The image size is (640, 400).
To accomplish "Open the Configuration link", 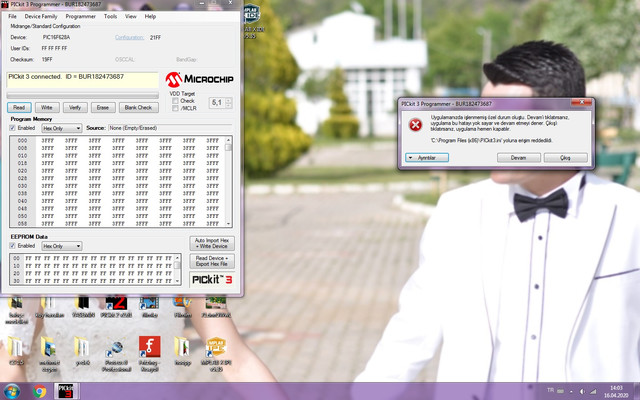I will 129,37.
